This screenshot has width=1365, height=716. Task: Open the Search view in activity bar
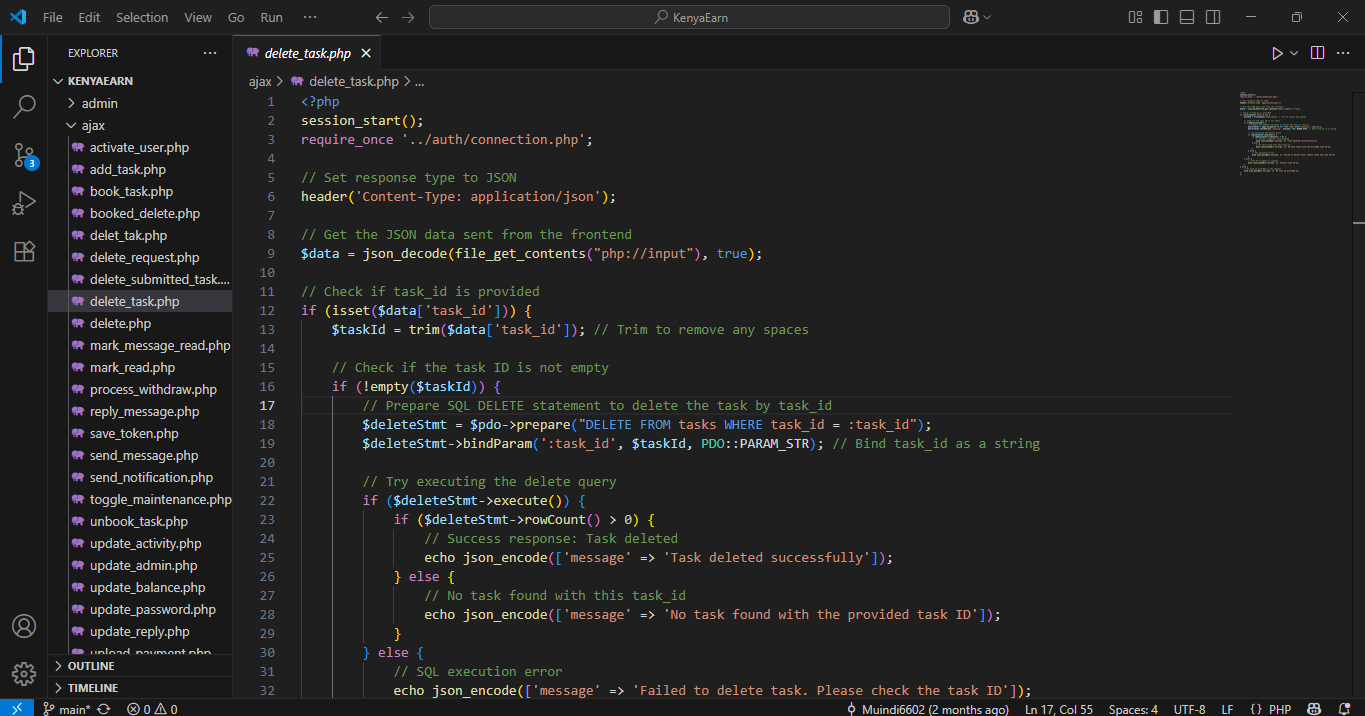coord(24,107)
